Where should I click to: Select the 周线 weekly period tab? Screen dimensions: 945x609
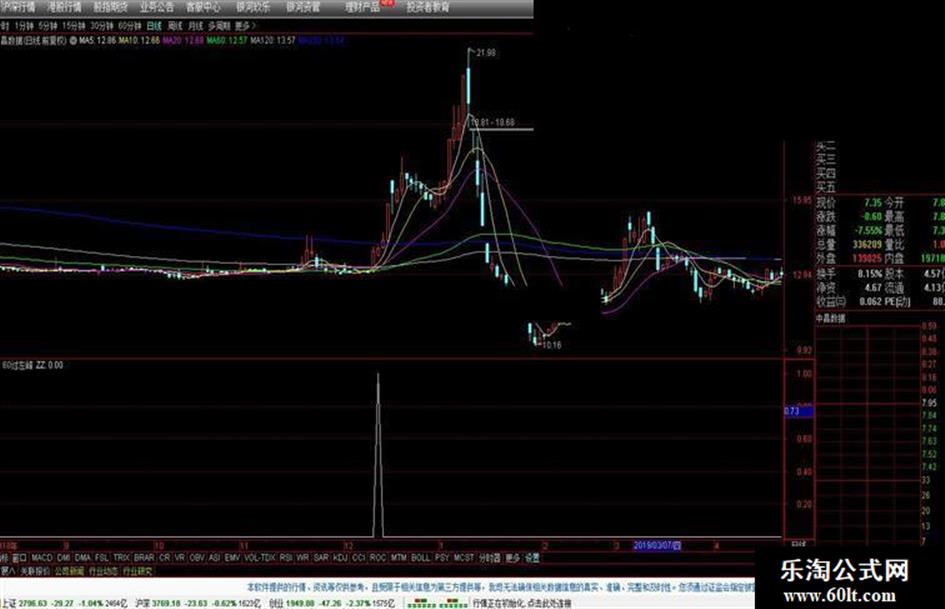pos(175,26)
